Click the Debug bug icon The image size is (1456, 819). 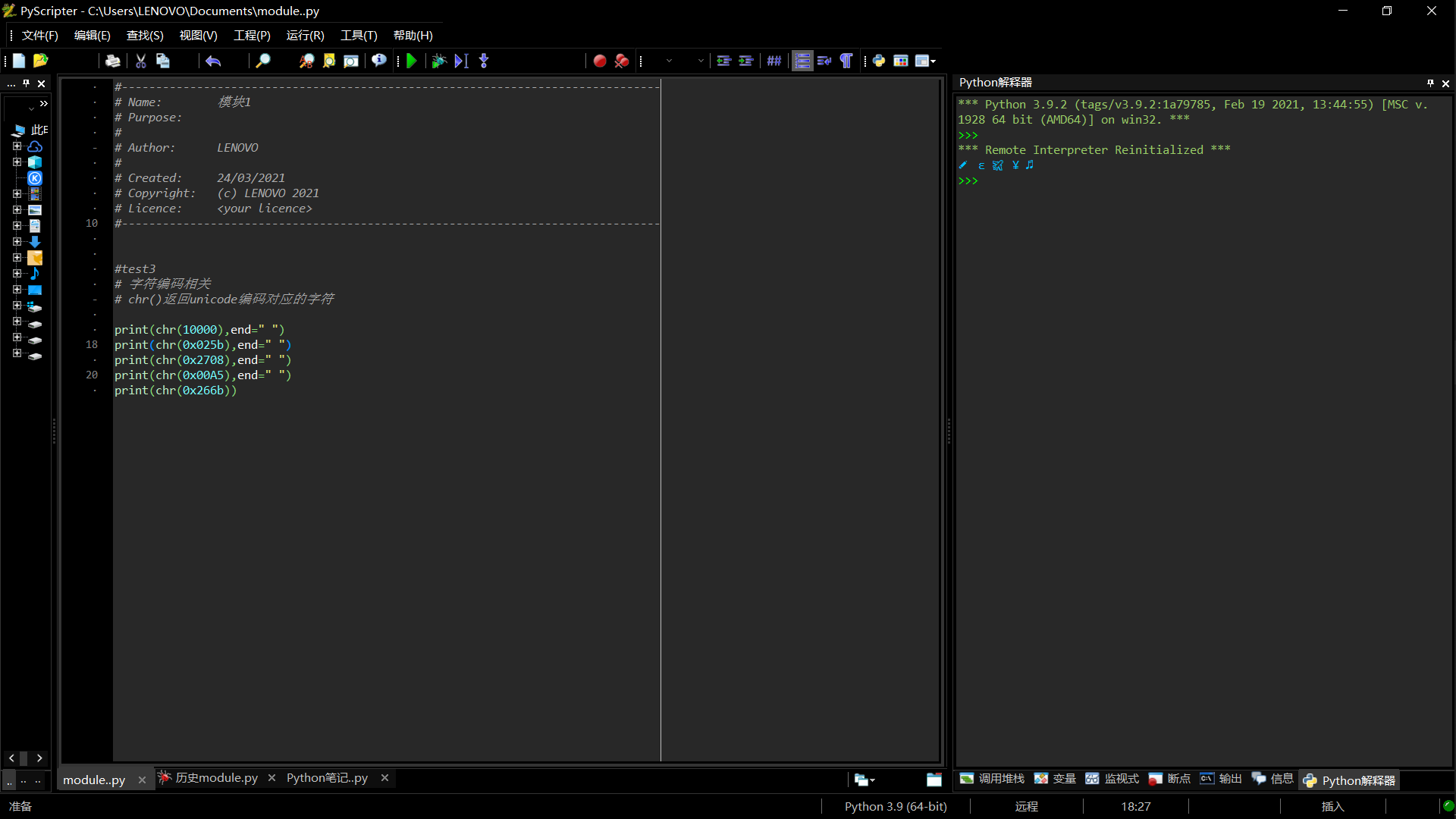[x=438, y=61]
